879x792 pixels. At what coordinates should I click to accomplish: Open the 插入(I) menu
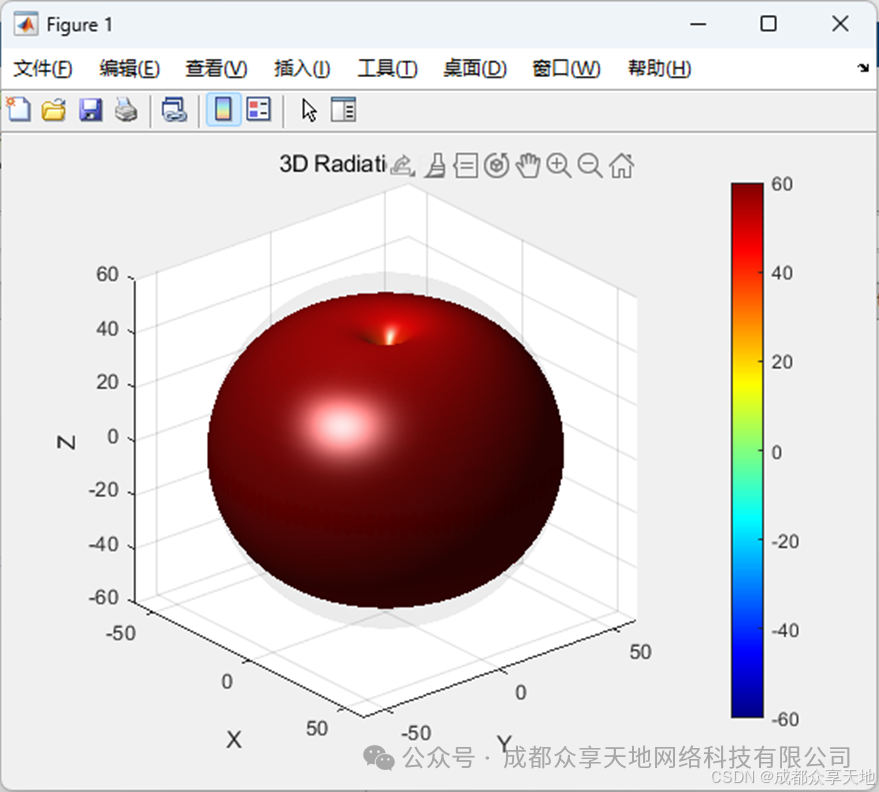pyautogui.click(x=302, y=68)
